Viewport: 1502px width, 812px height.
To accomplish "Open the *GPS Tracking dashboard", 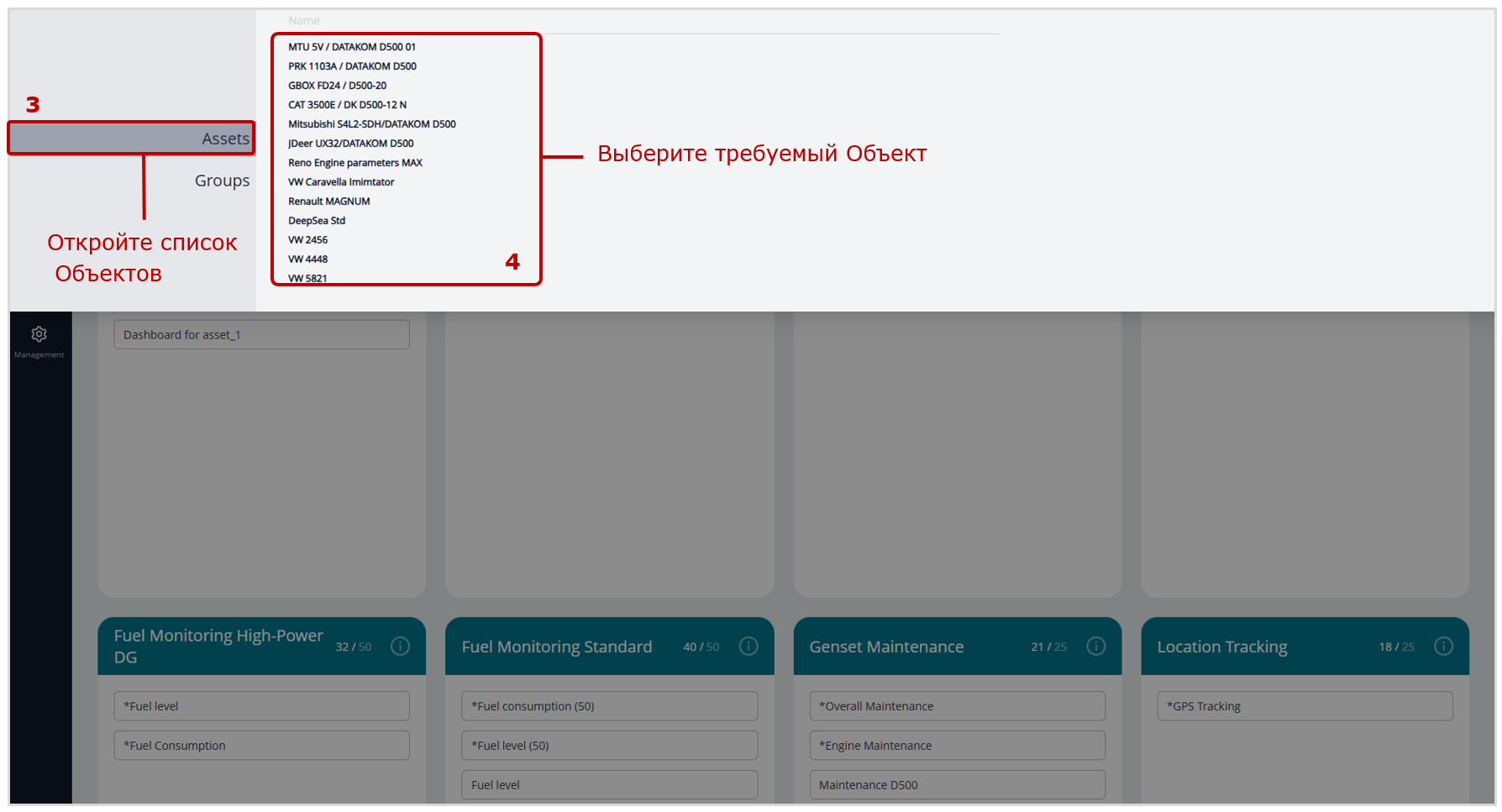I will [x=1305, y=706].
